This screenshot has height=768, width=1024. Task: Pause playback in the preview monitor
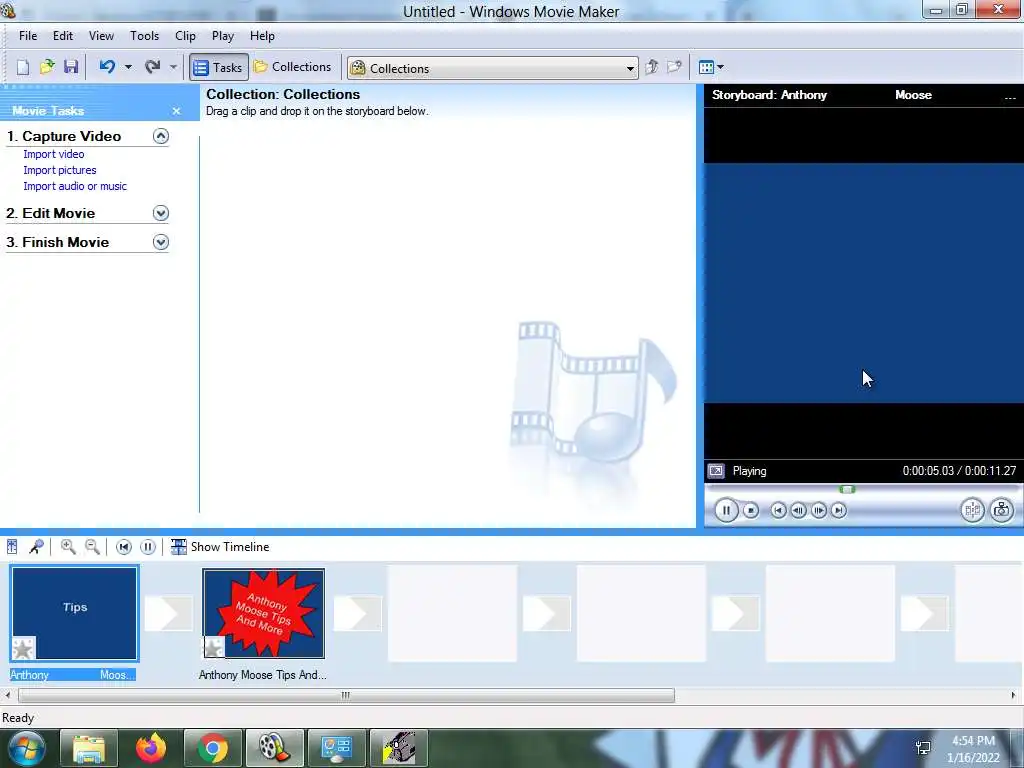point(726,510)
